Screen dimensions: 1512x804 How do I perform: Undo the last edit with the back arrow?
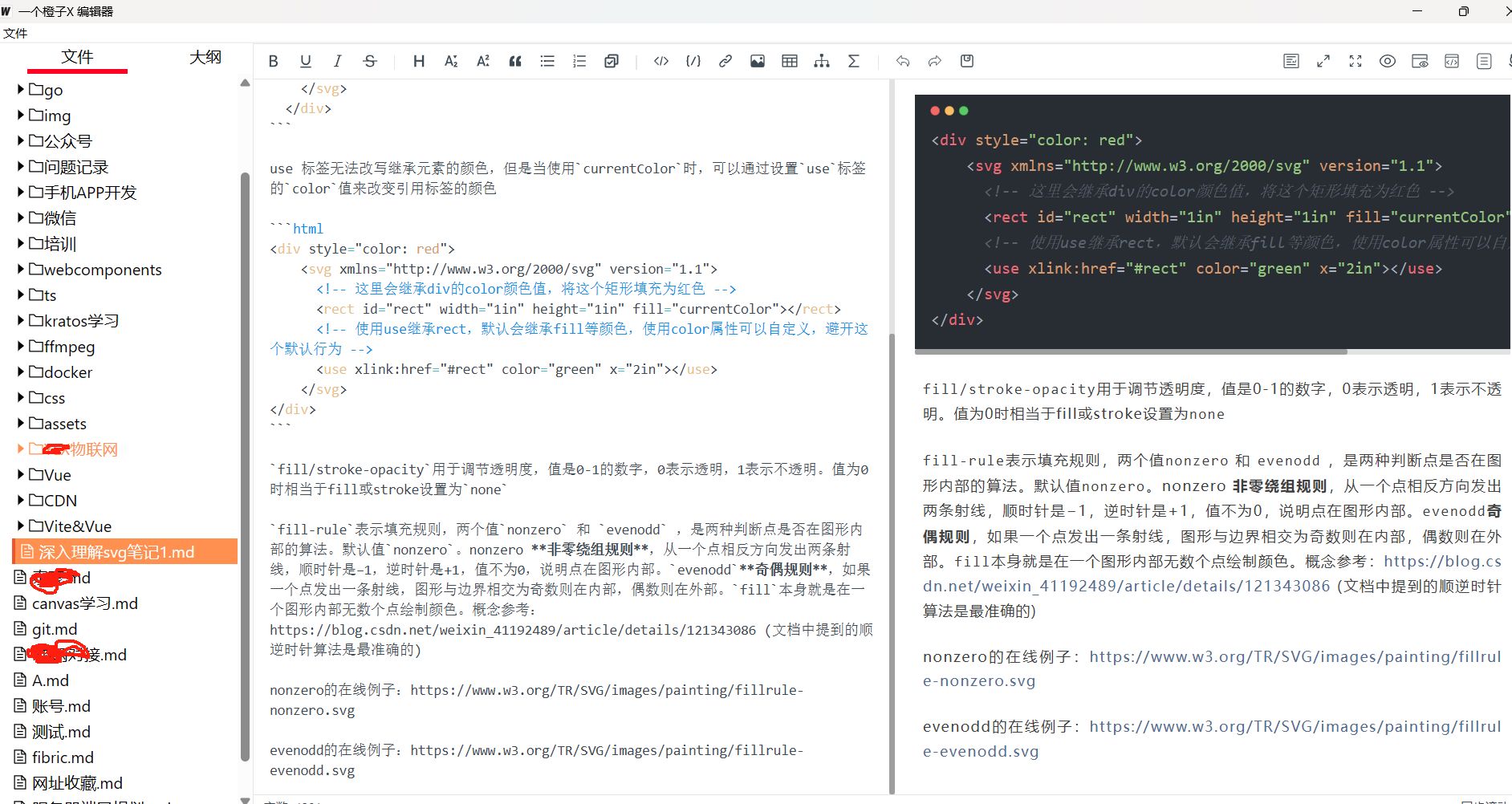pyautogui.click(x=903, y=61)
